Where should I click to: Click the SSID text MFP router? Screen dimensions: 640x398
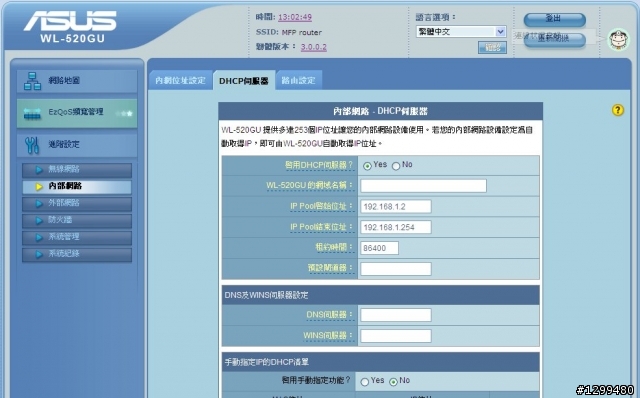302,32
